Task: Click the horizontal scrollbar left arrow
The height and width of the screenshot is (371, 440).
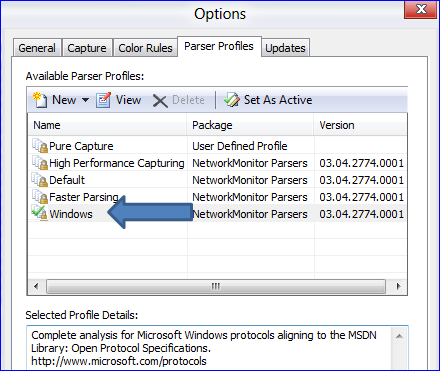Action: click(36, 286)
